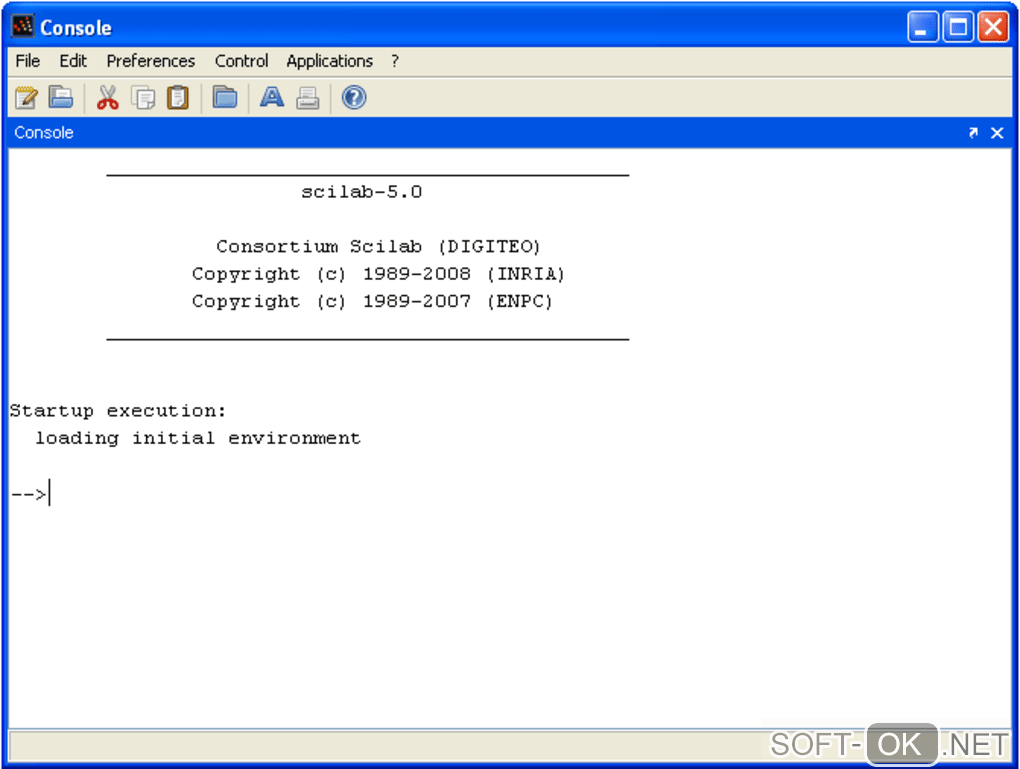Open the Control menu
Viewport: 1020px width, 769px height.
tap(241, 61)
